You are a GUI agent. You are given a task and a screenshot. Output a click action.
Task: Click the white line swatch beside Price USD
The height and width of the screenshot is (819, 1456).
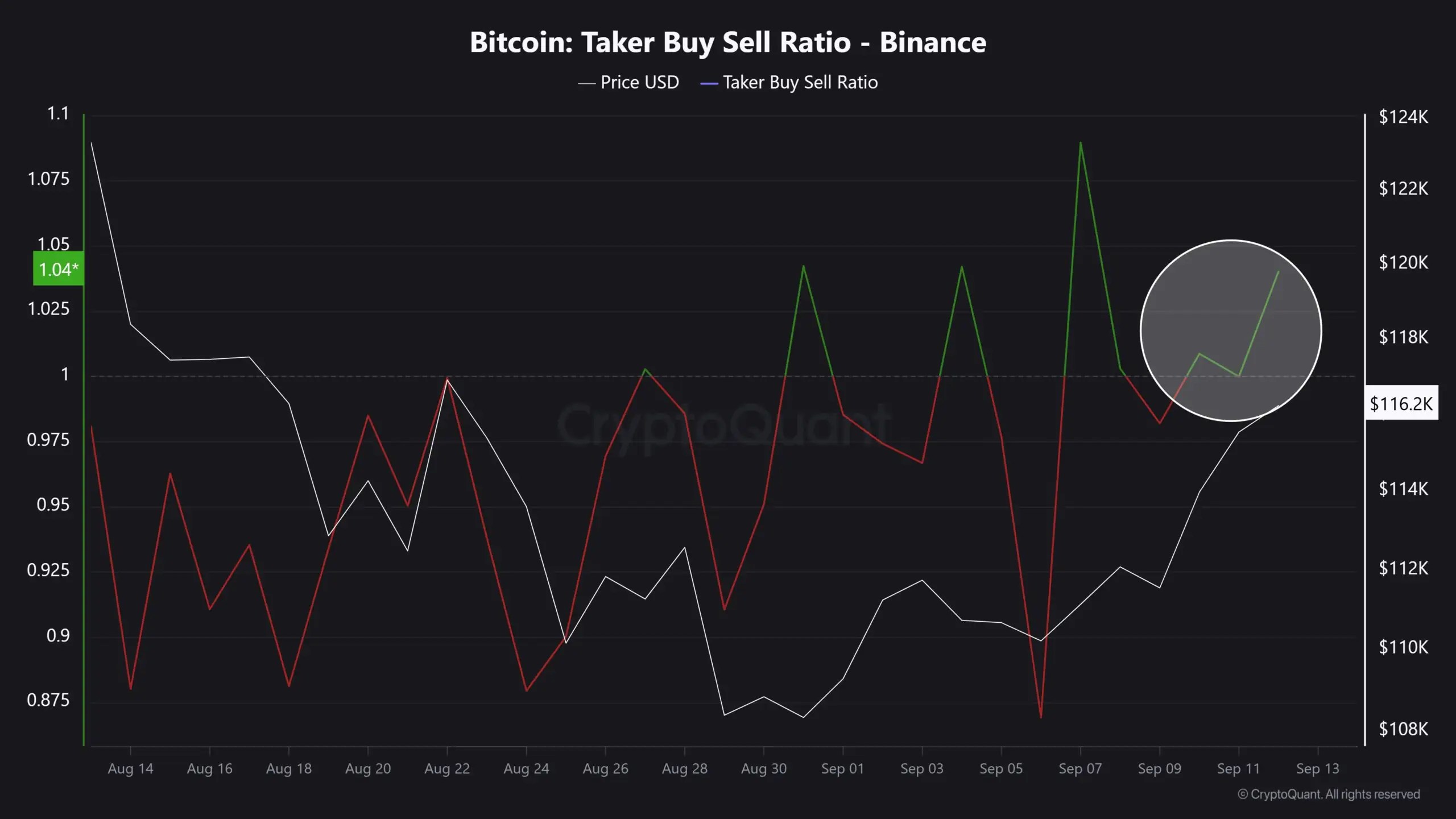(x=586, y=84)
